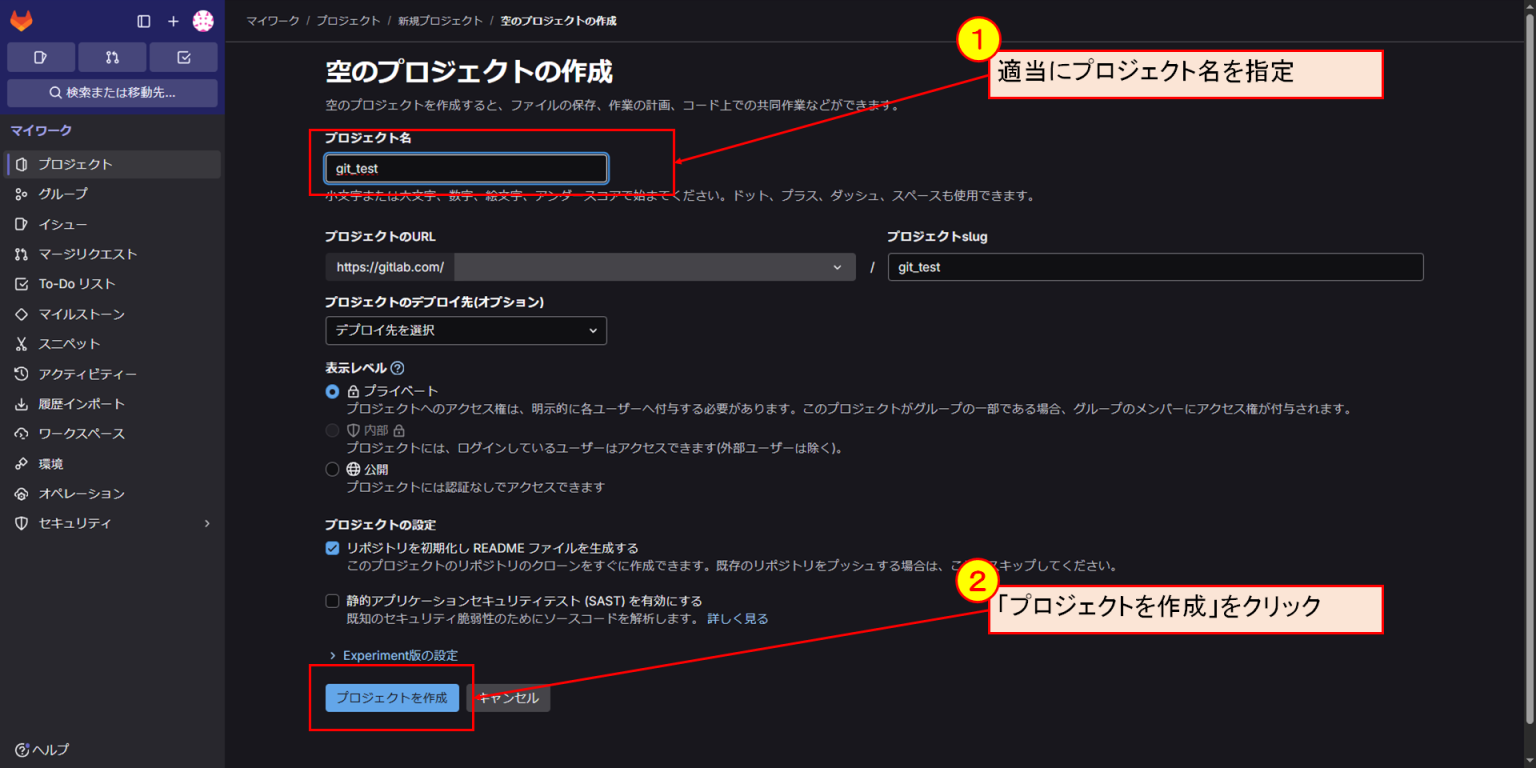The width and height of the screenshot is (1536, 768).
Task: Click the プロジェクト名 input field
Action: tap(465, 168)
